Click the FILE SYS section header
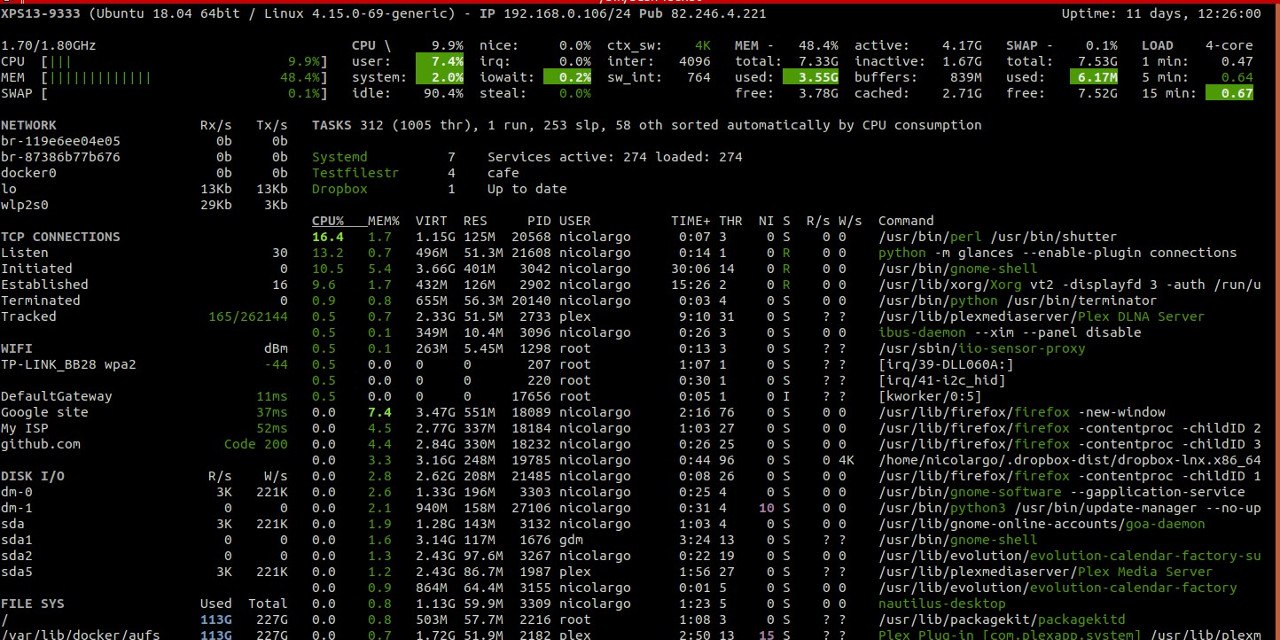Image resolution: width=1280 pixels, height=640 pixels. tap(33, 605)
